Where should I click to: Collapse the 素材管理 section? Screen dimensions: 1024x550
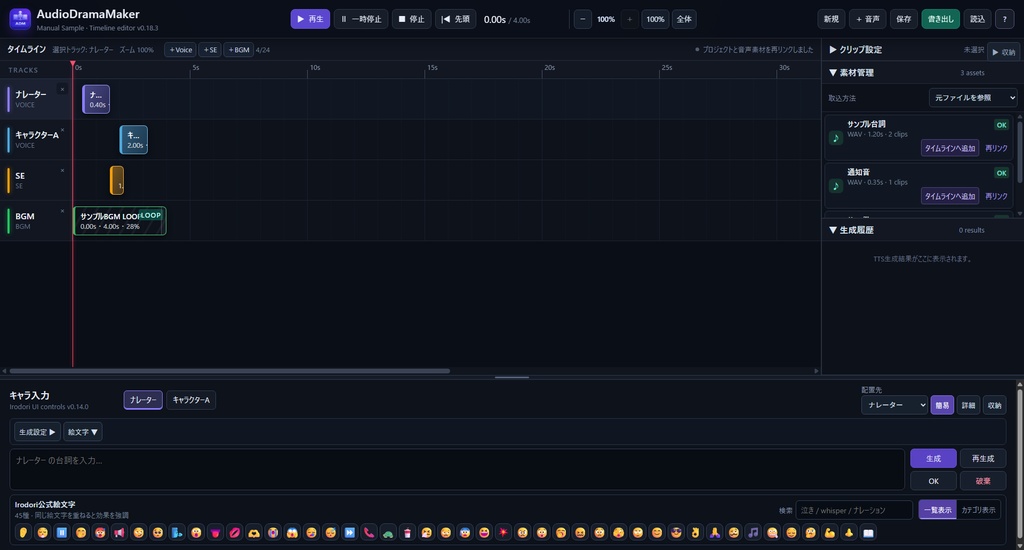(852, 73)
